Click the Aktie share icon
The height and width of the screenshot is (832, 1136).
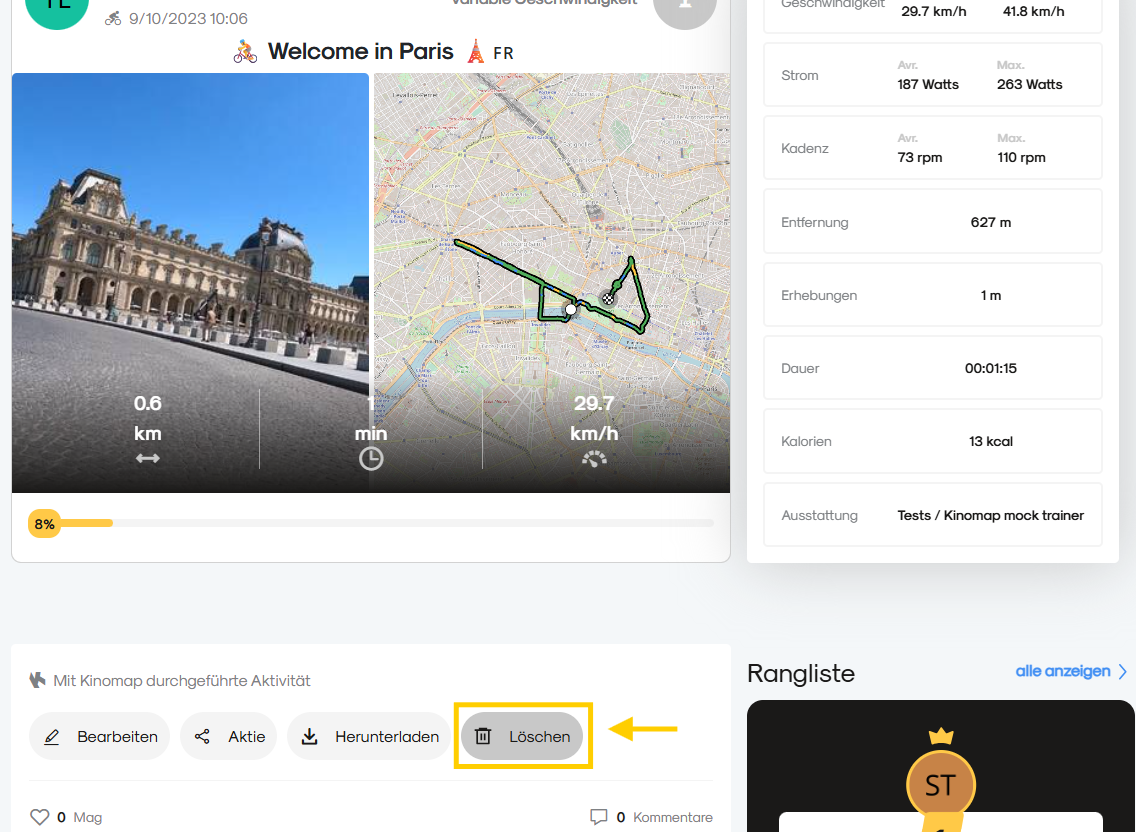pyautogui.click(x=202, y=736)
